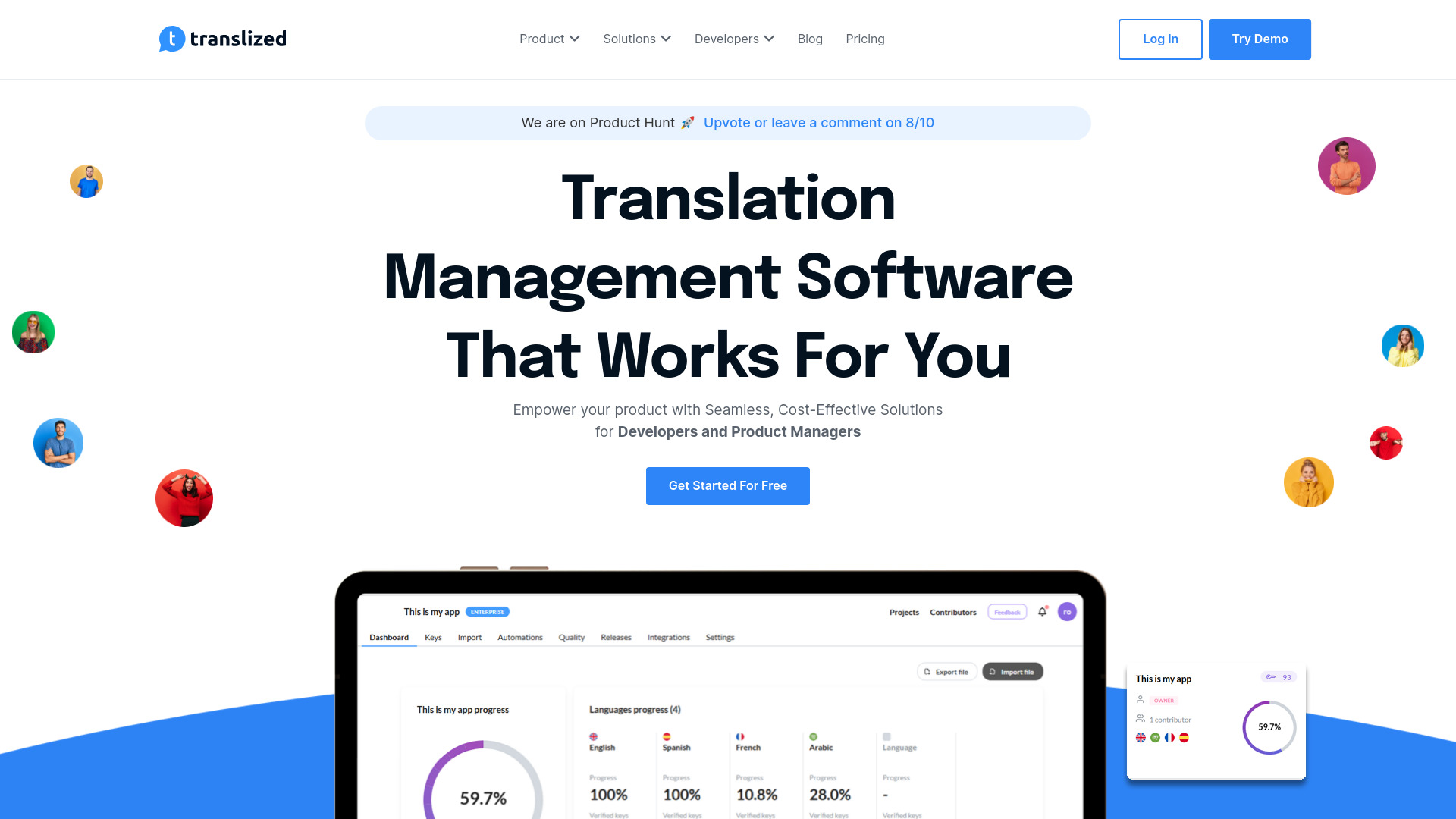Expand the Developers menu
Screen dimensions: 1456x819
pos(734,39)
